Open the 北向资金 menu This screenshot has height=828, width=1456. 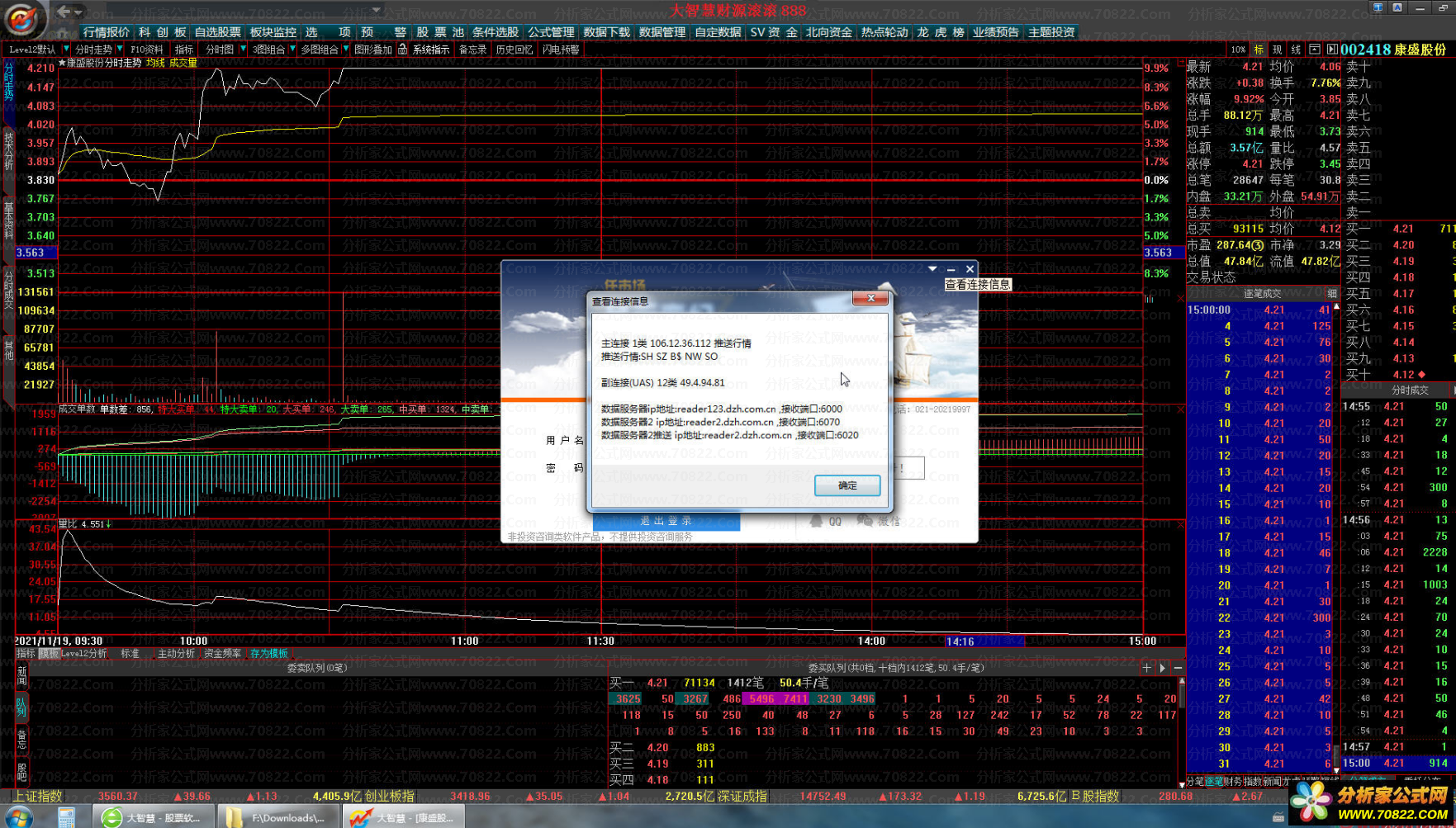[828, 32]
